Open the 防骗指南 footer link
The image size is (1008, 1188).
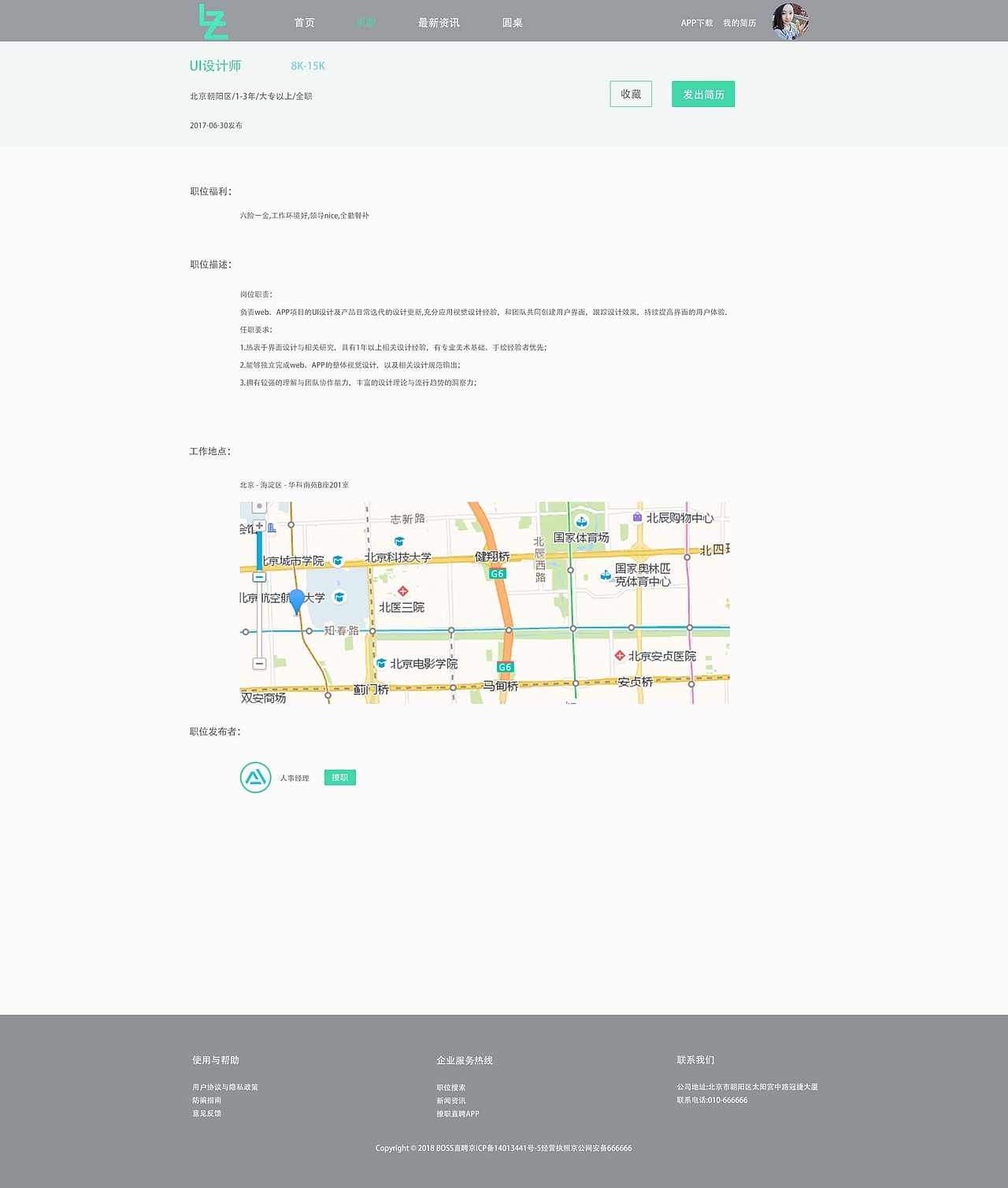(207, 1101)
